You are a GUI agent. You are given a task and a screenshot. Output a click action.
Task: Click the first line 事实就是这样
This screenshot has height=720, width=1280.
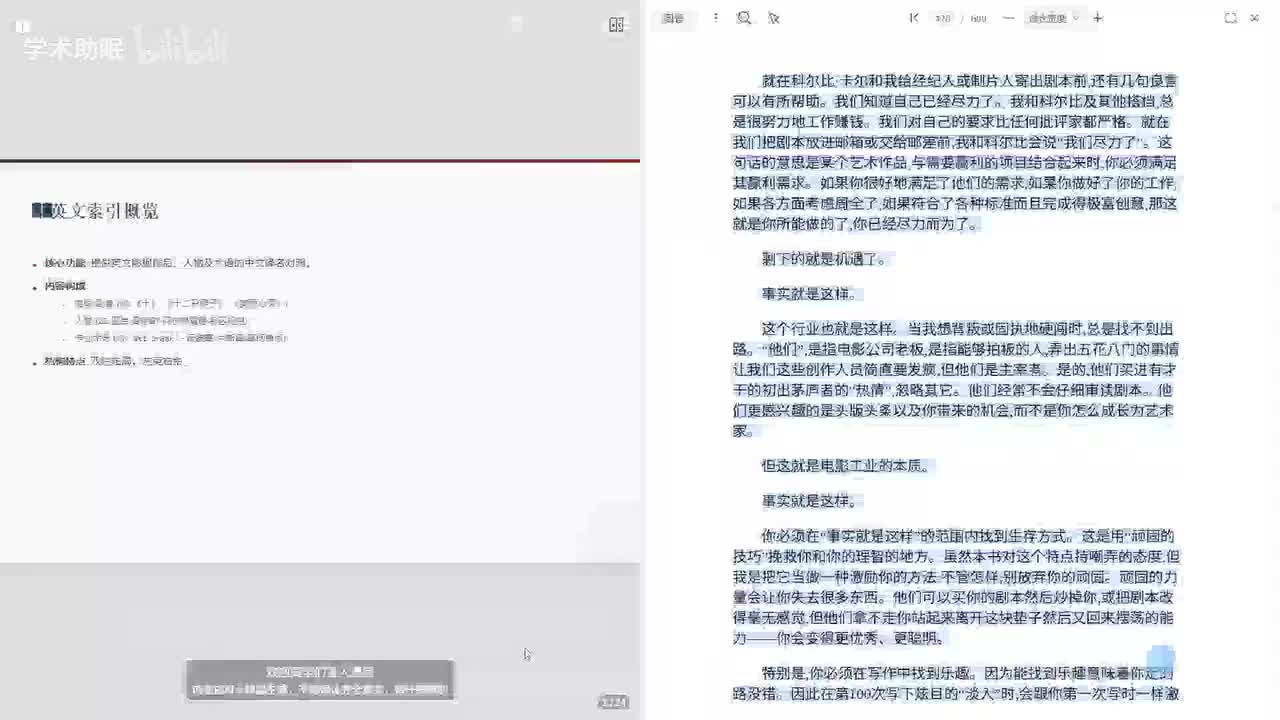point(811,294)
